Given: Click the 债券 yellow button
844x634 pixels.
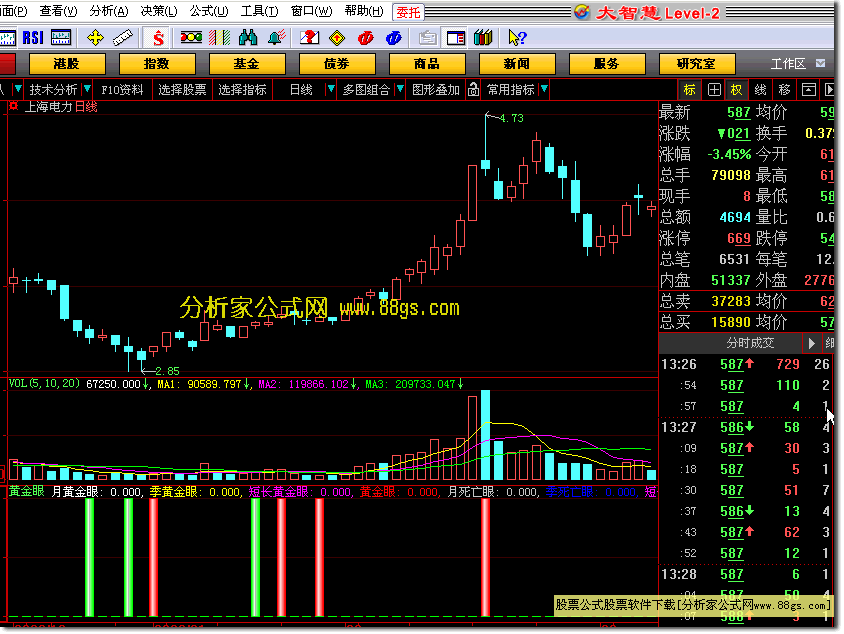Looking at the screenshot, I should point(337,64).
